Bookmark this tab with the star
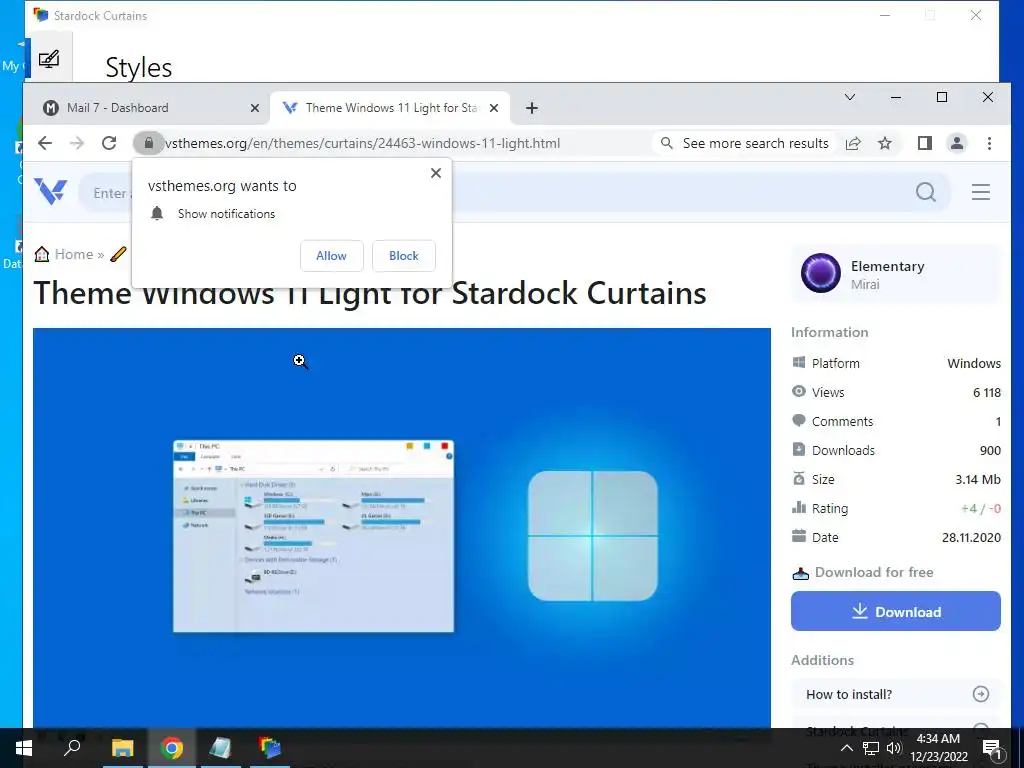This screenshot has width=1024, height=768. click(x=885, y=143)
